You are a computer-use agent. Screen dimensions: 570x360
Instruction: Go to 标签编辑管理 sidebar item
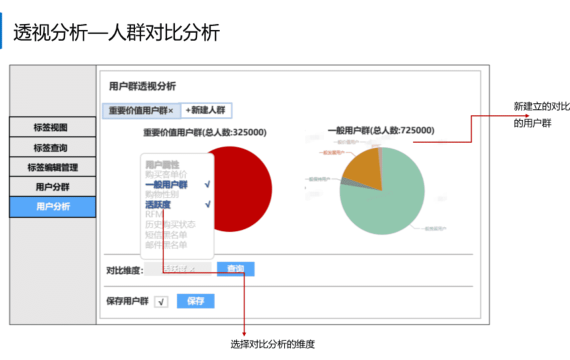(x=52, y=167)
